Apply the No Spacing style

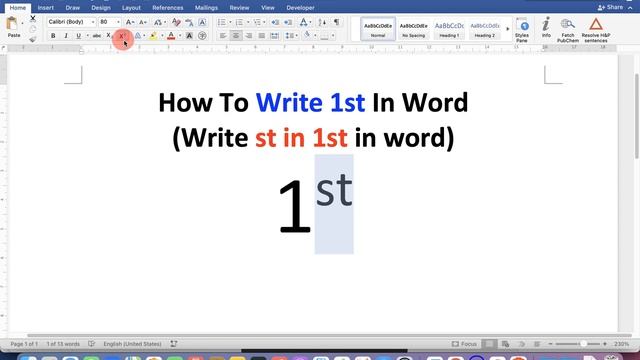point(413,29)
